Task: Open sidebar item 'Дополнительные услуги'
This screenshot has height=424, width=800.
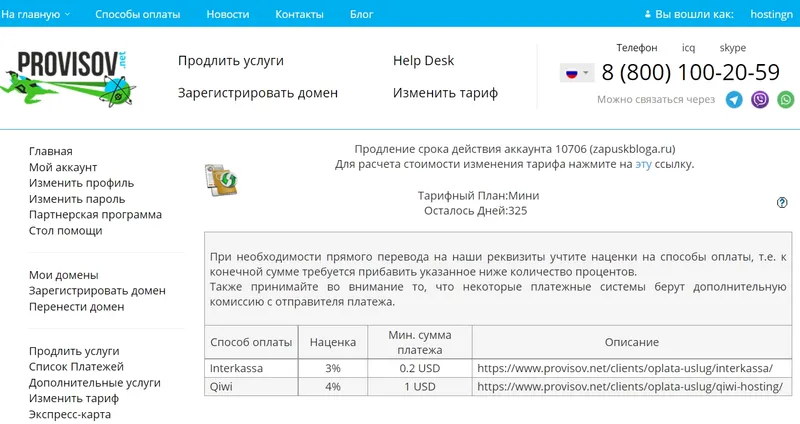Action: point(94,382)
